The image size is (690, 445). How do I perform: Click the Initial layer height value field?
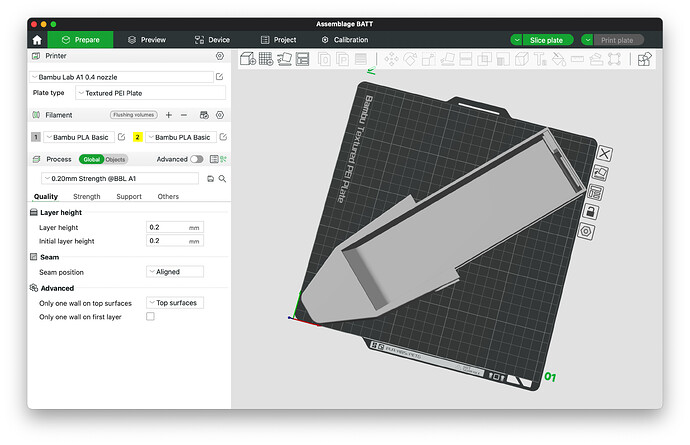coord(175,241)
